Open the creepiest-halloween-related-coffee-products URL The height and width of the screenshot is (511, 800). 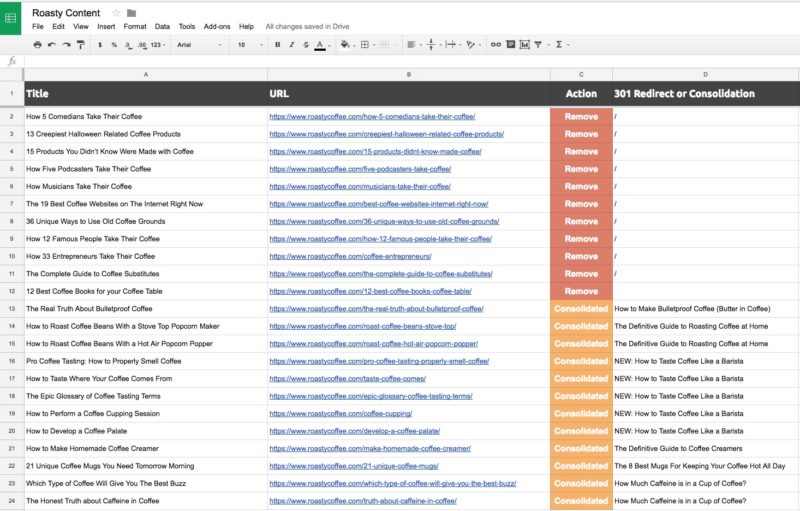point(387,134)
